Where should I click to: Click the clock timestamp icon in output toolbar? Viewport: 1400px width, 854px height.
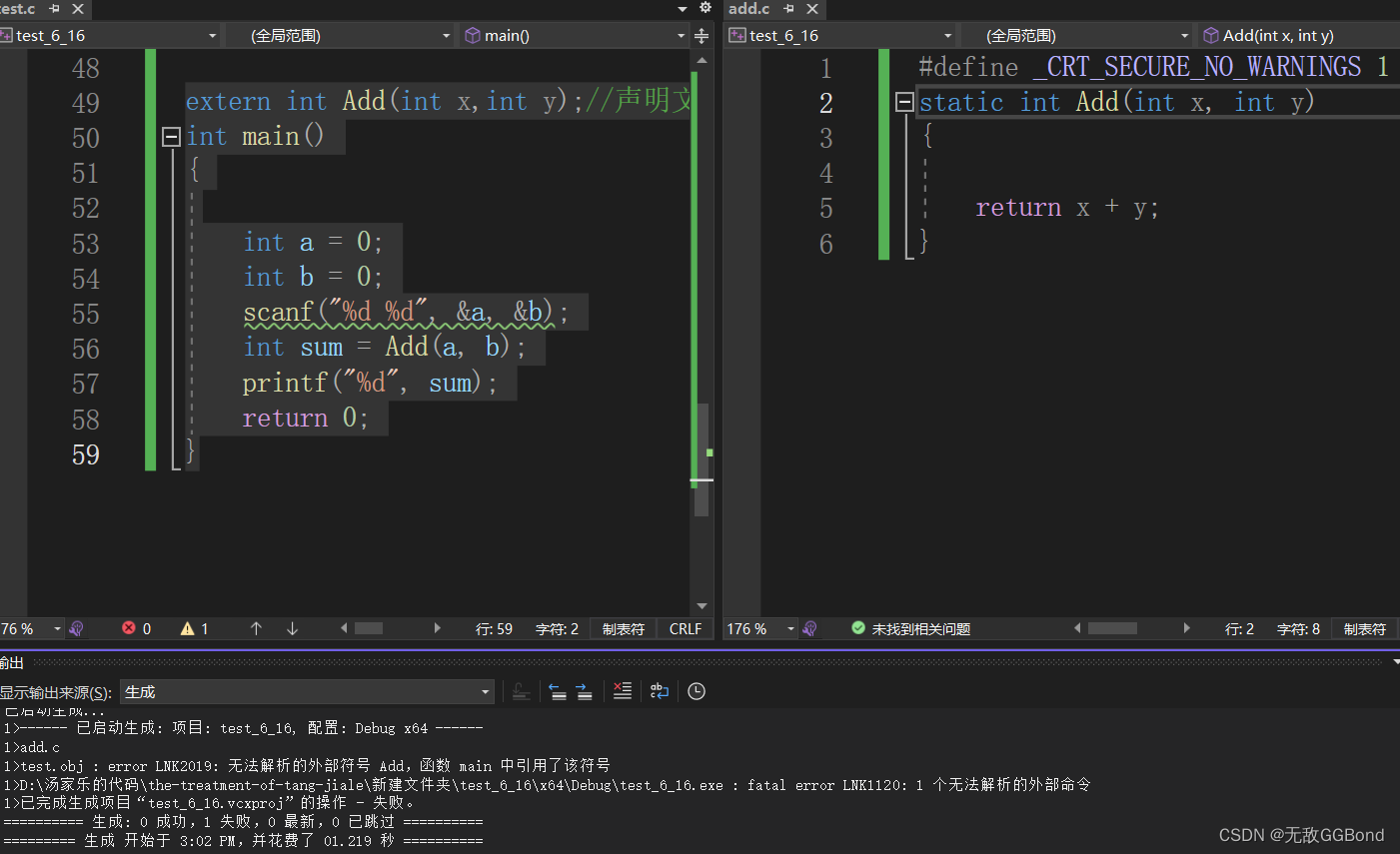click(x=697, y=691)
